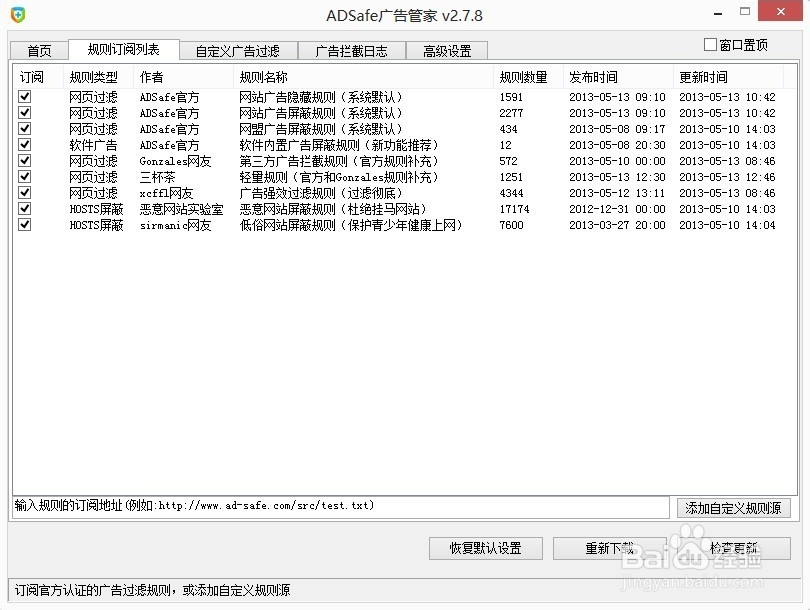Sort by the 规则数量 column header

(528, 77)
